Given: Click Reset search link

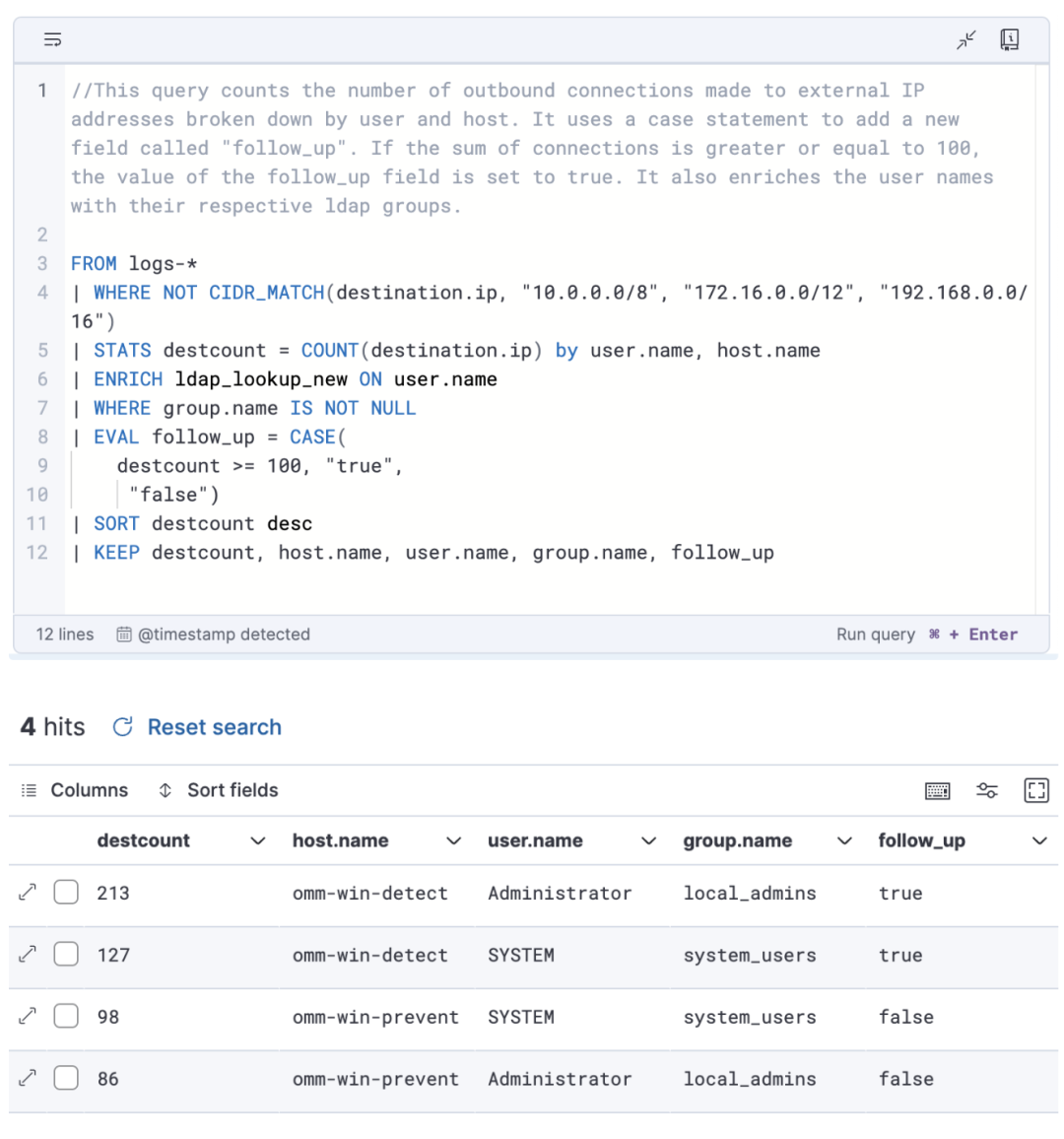Looking at the screenshot, I should point(214,727).
